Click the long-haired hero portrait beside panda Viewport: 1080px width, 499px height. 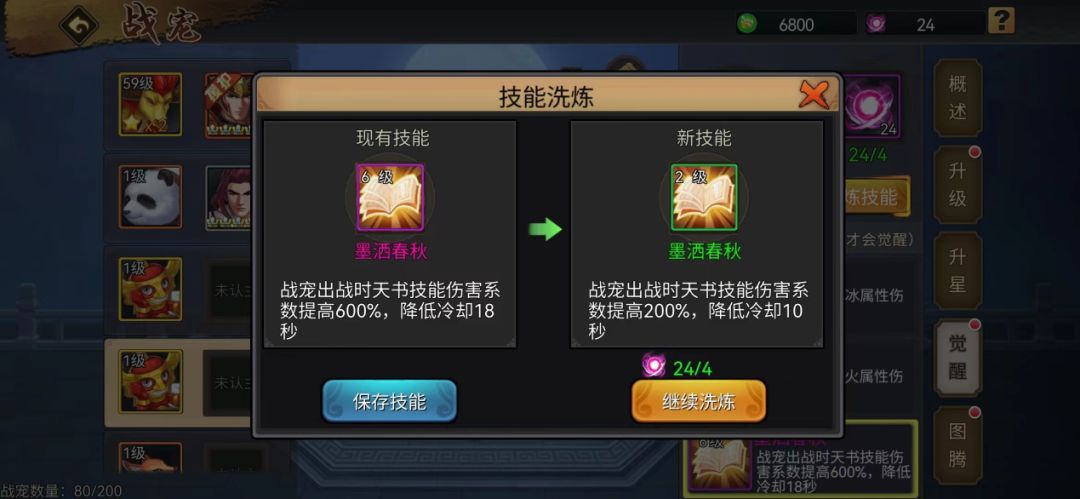229,196
